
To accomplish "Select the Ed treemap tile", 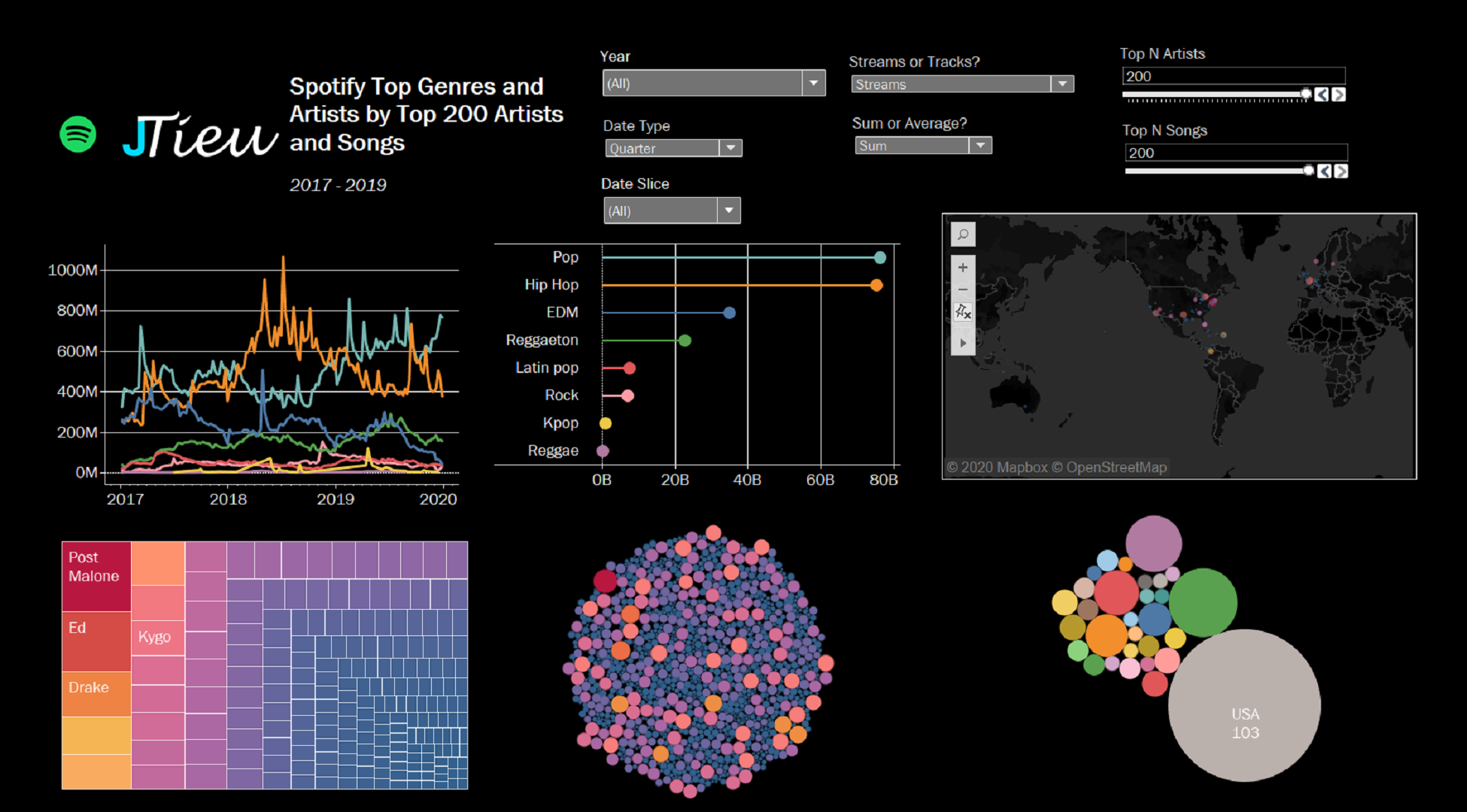I will (x=96, y=641).
